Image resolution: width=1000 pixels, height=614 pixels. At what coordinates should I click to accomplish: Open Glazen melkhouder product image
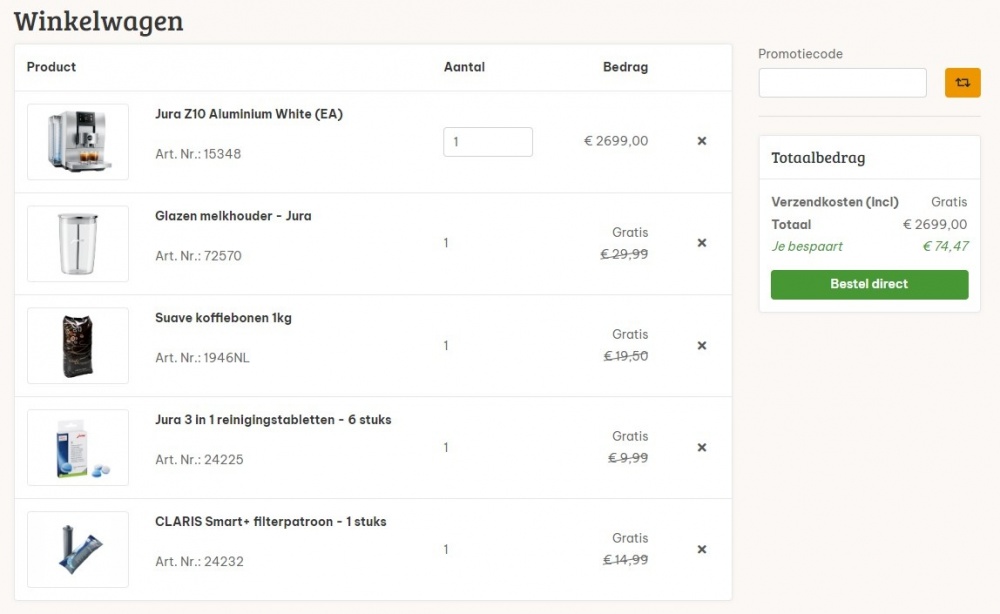pyautogui.click(x=78, y=244)
